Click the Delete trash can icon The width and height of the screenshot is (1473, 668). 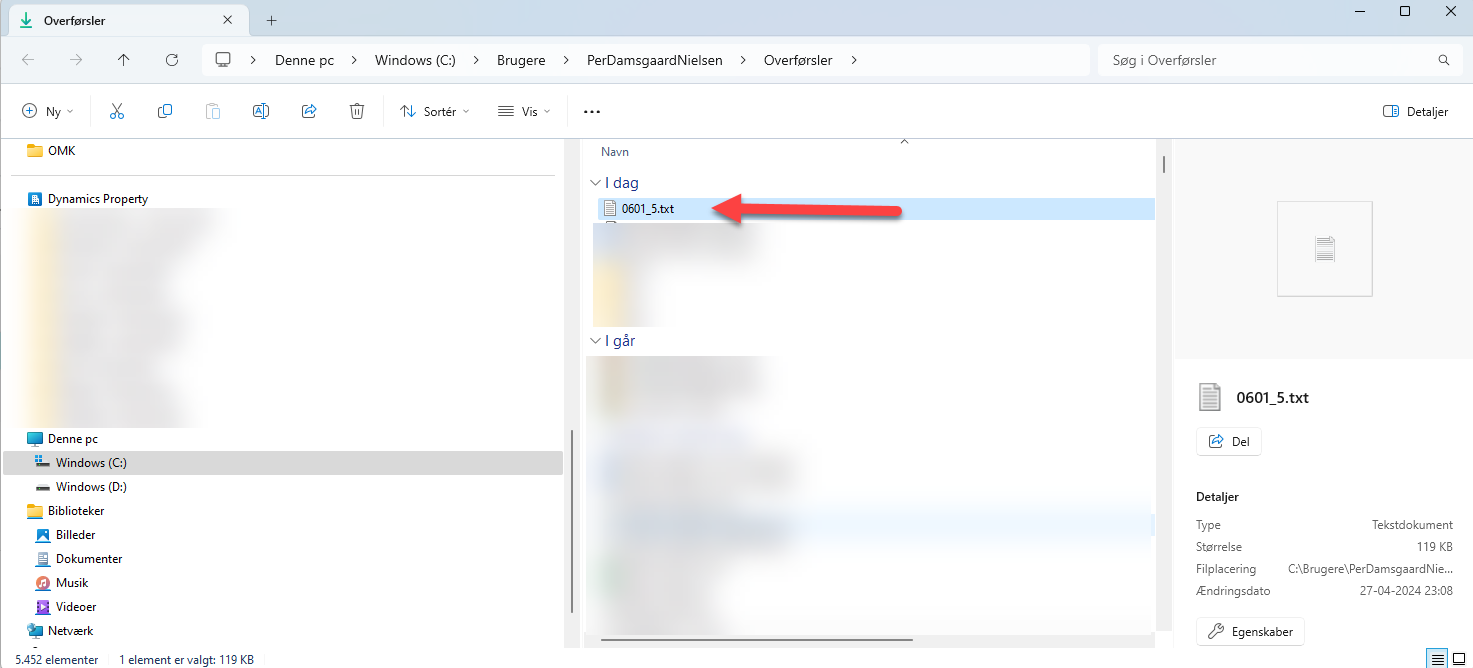click(357, 112)
